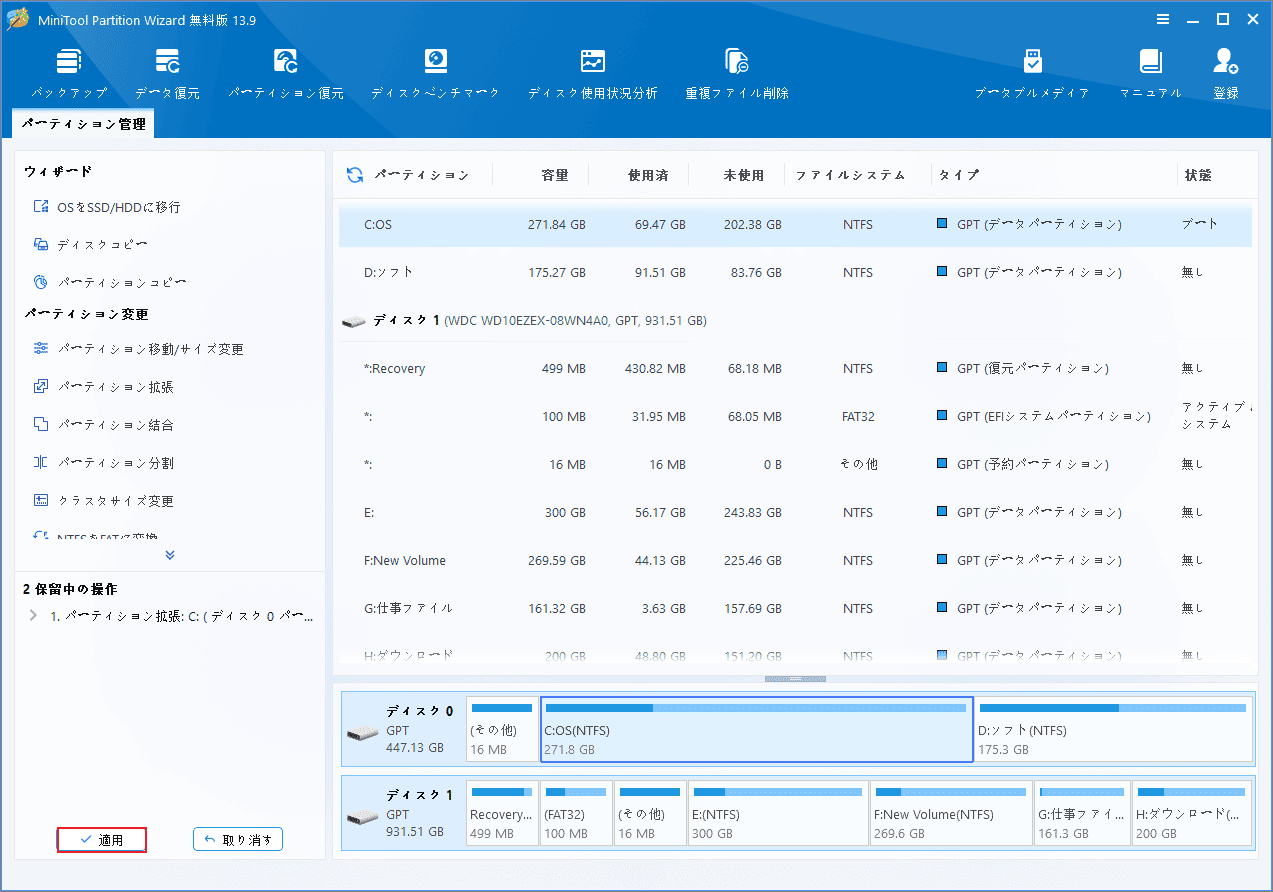Launch パーティション復元 from the toolbar
Viewport: 1273px width, 892px height.
click(x=286, y=73)
